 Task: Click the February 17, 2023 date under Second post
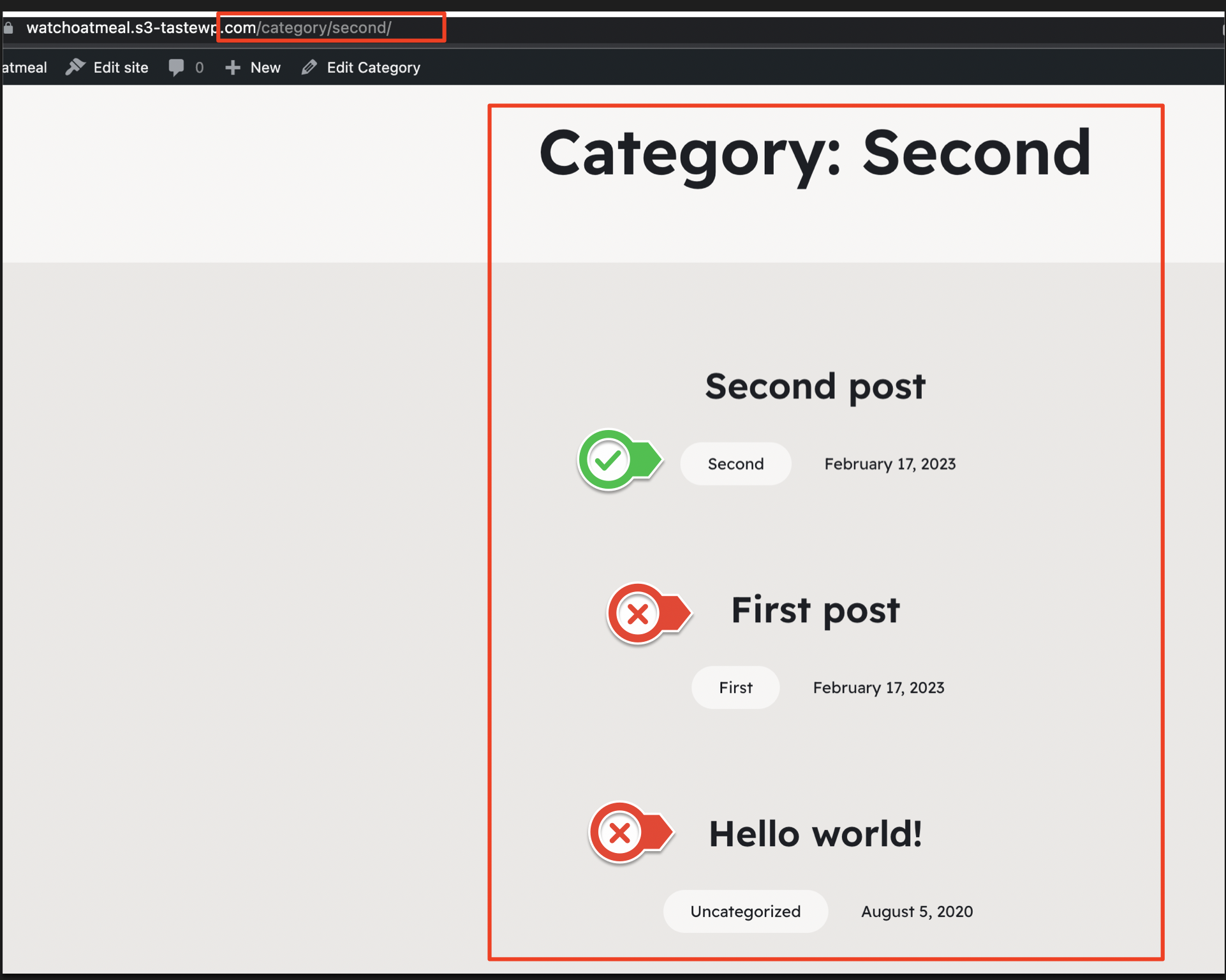pyautogui.click(x=889, y=464)
